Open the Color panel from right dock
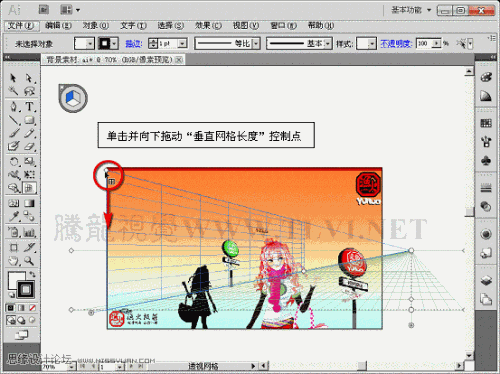Image resolution: width=500 pixels, height=374 pixels. [x=486, y=77]
